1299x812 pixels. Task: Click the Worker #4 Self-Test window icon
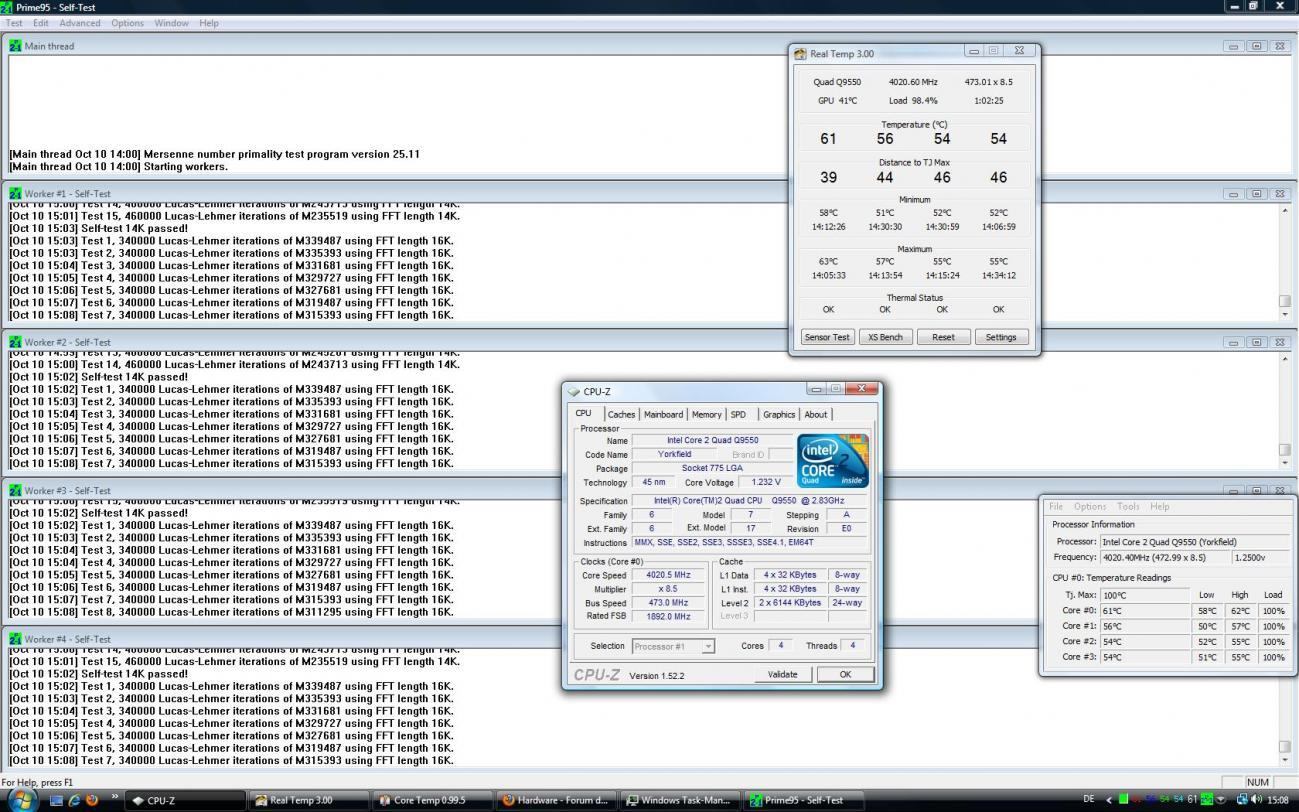(x=15, y=639)
